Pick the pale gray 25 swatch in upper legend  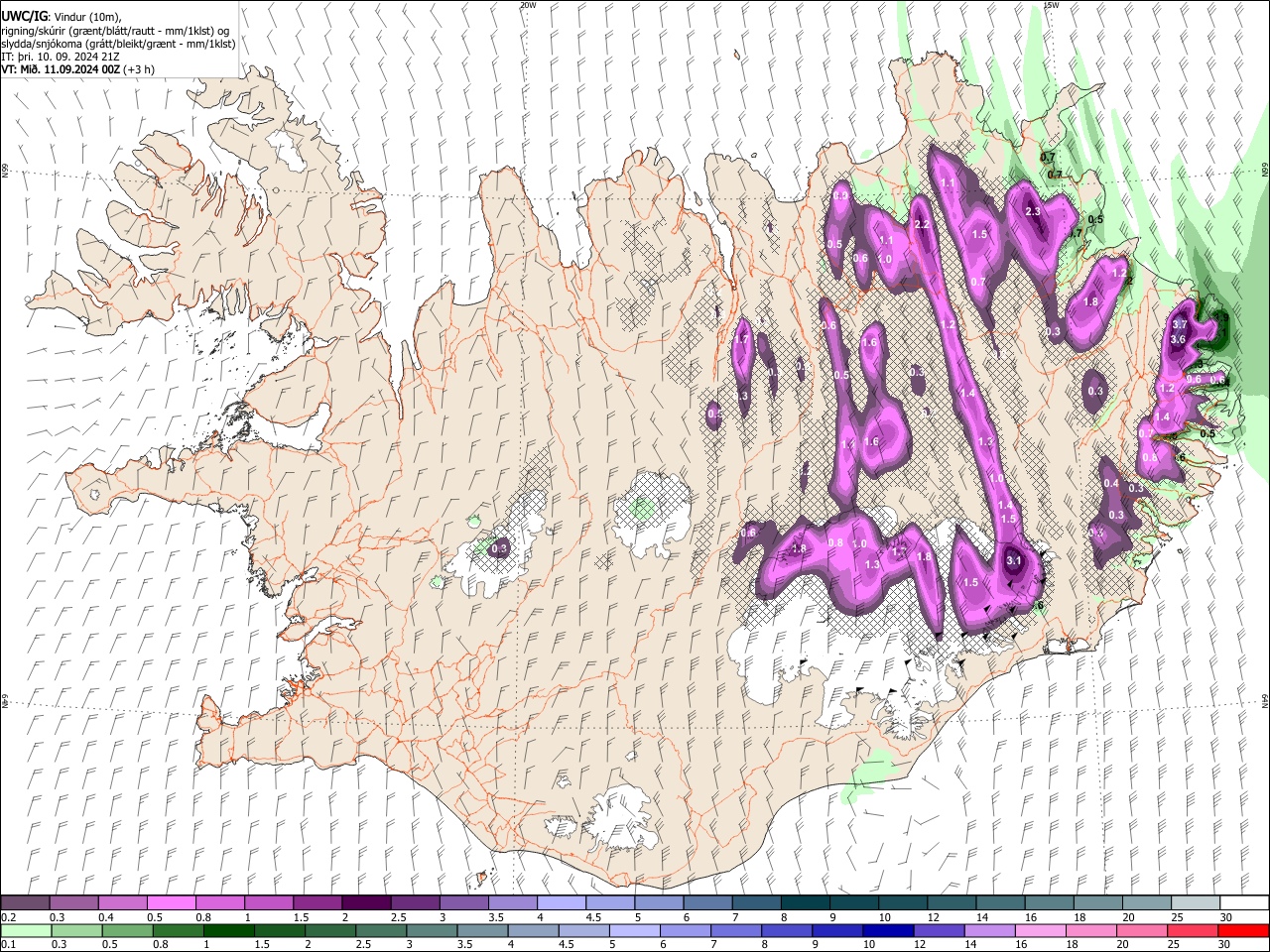[x=1196, y=903]
